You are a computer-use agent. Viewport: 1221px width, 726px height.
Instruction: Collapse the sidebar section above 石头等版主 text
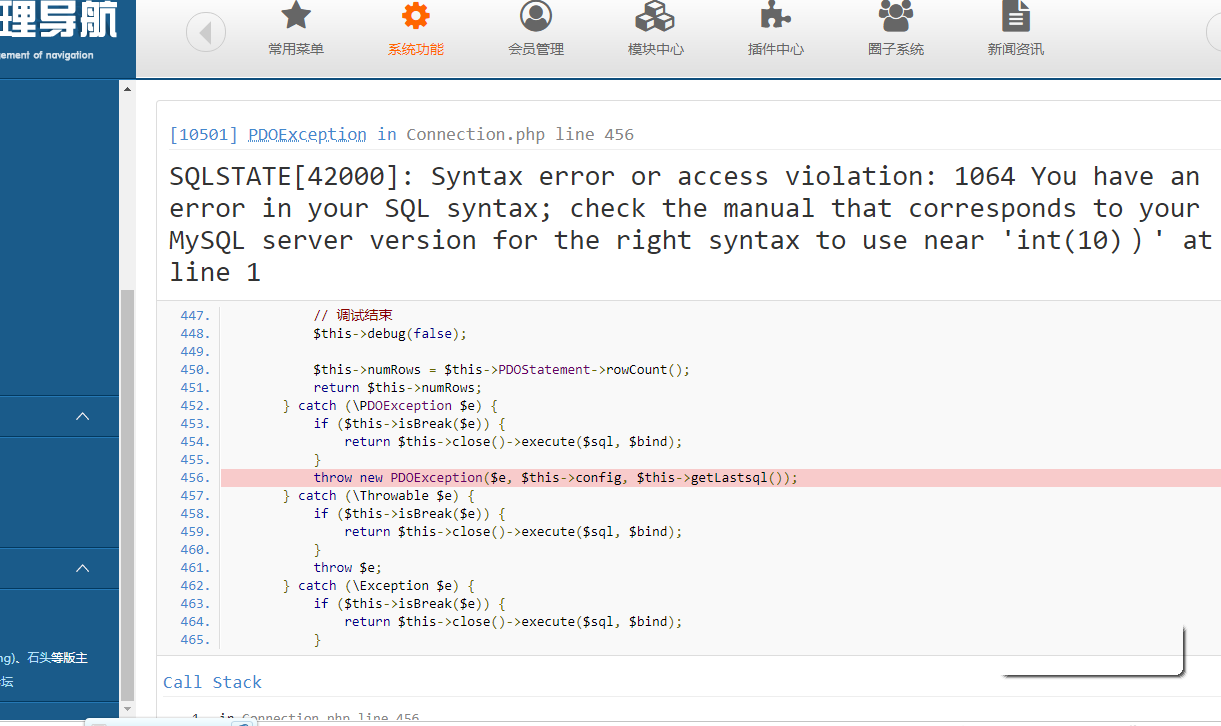point(83,568)
